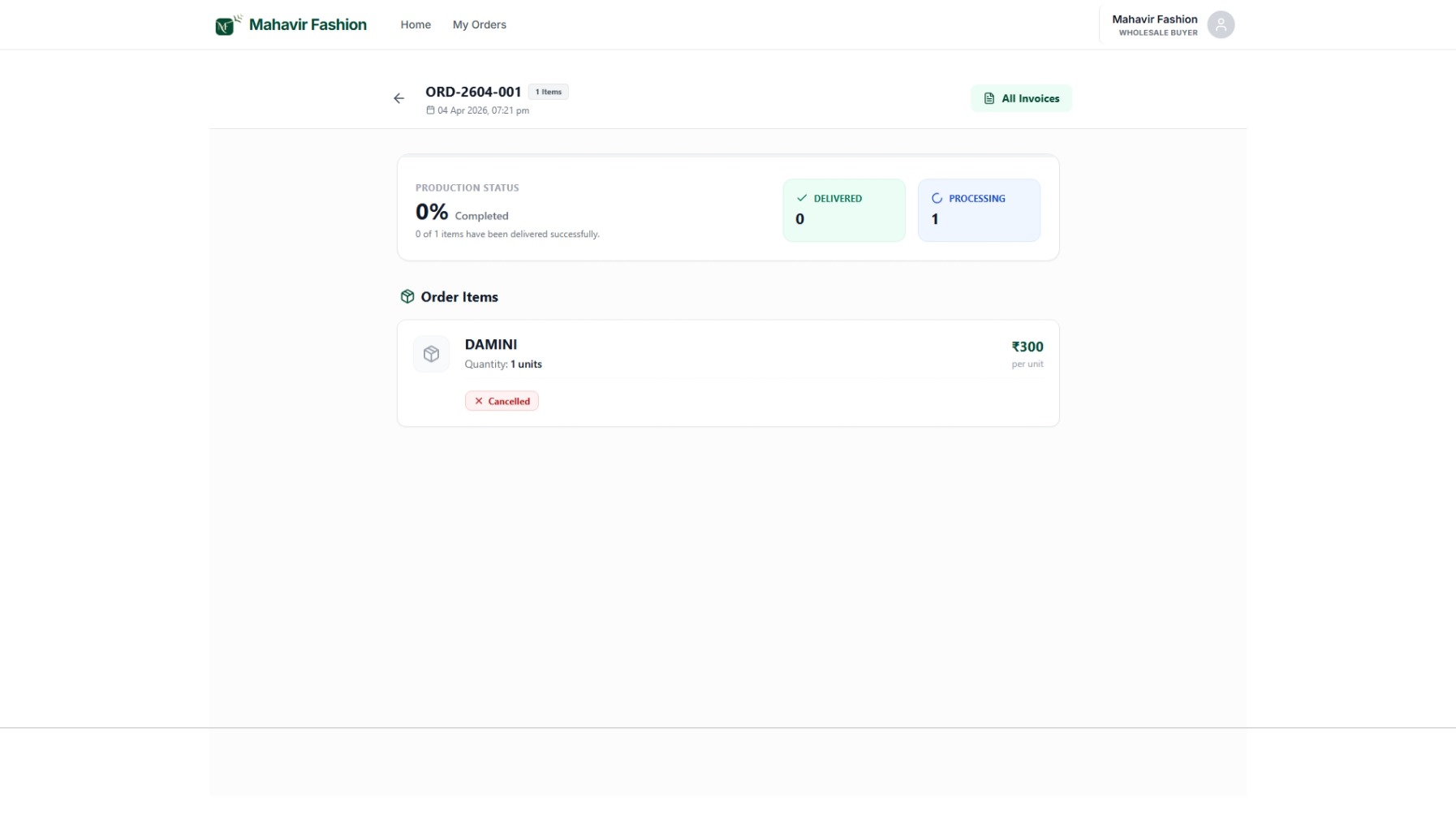Go to the Home menu item

415,25
